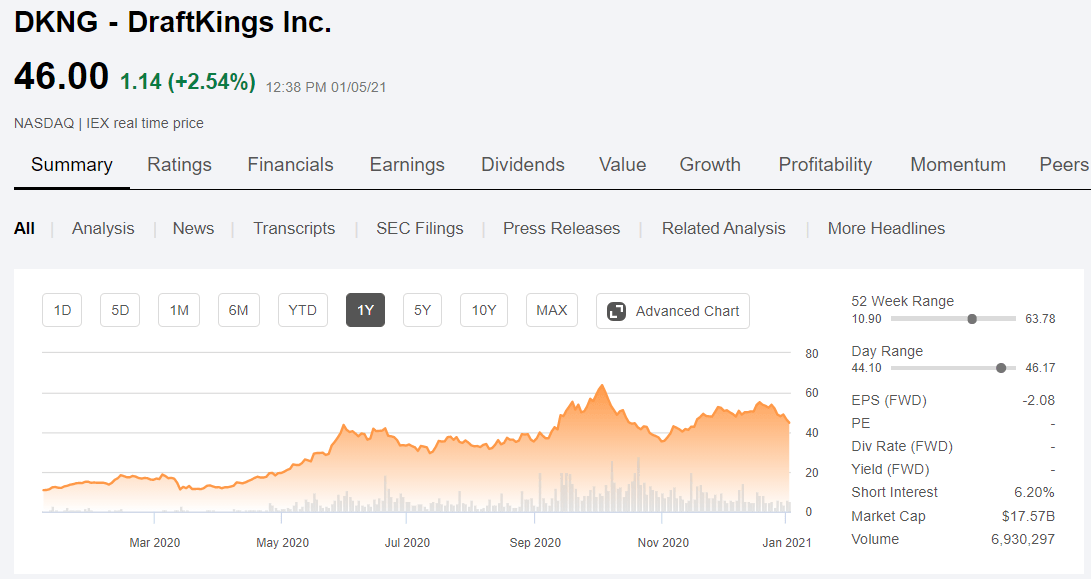
Task: Click the EPS (FWD) label
Action: [x=889, y=400]
